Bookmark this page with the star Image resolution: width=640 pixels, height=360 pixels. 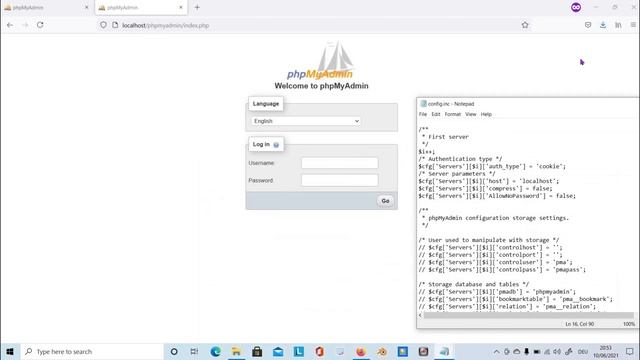(525, 25)
